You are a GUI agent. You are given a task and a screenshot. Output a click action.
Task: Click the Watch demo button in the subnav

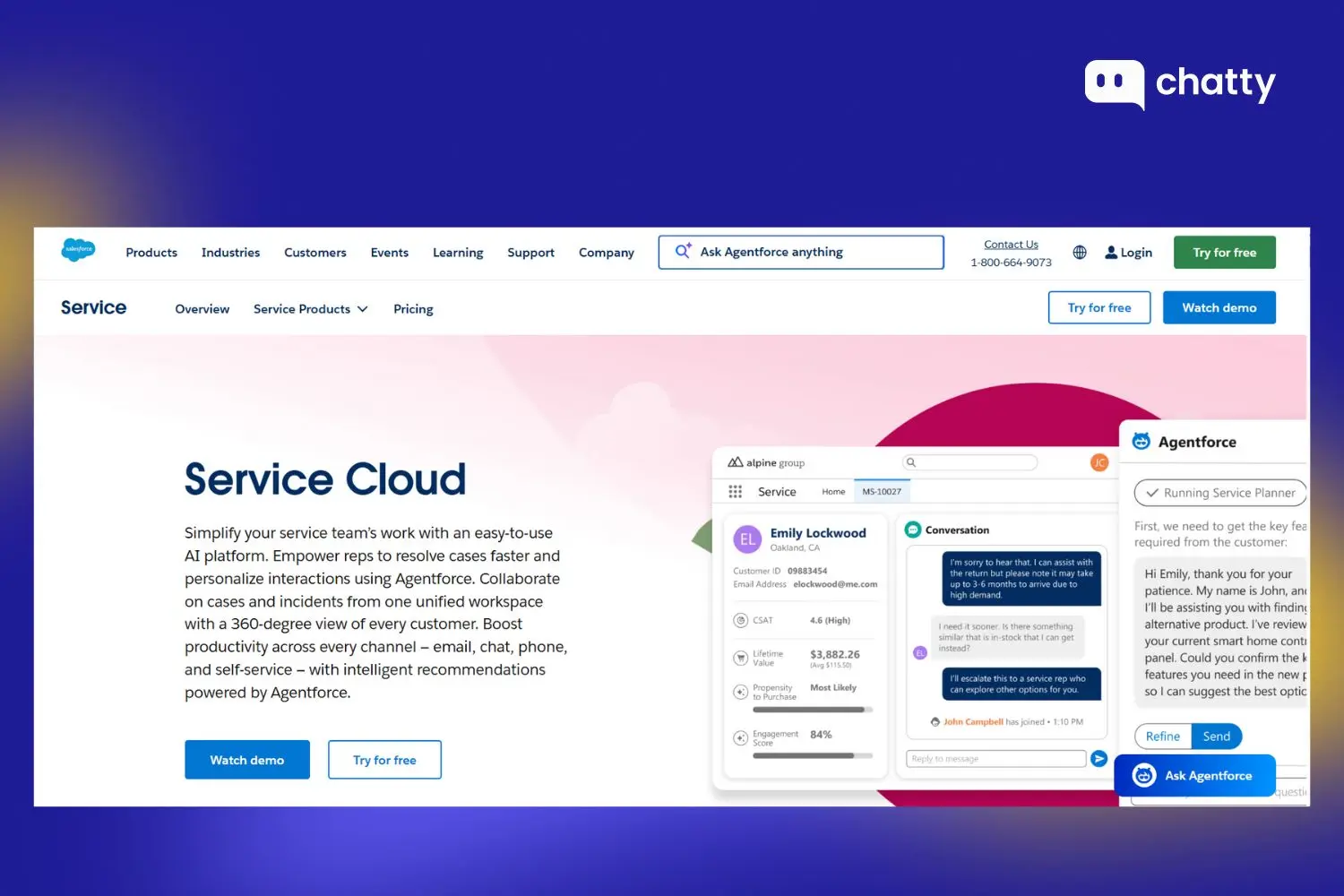pyautogui.click(x=1219, y=307)
